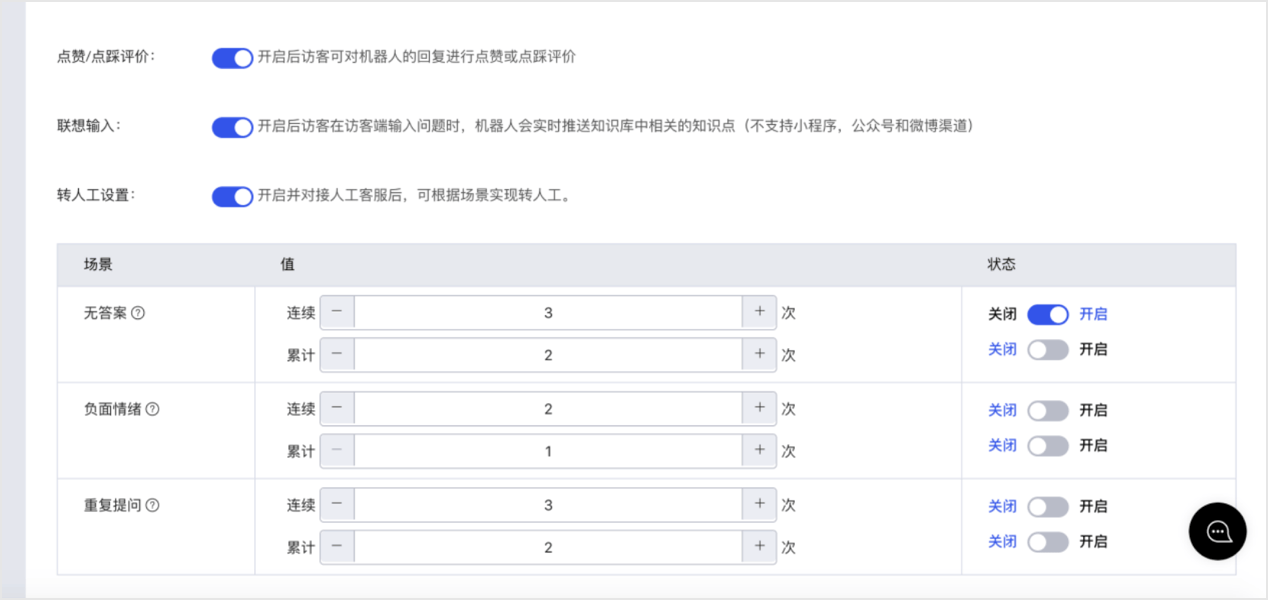The image size is (1268, 600).
Task: Enable 负面情绪 连续 status toggle
Action: [x=1048, y=410]
